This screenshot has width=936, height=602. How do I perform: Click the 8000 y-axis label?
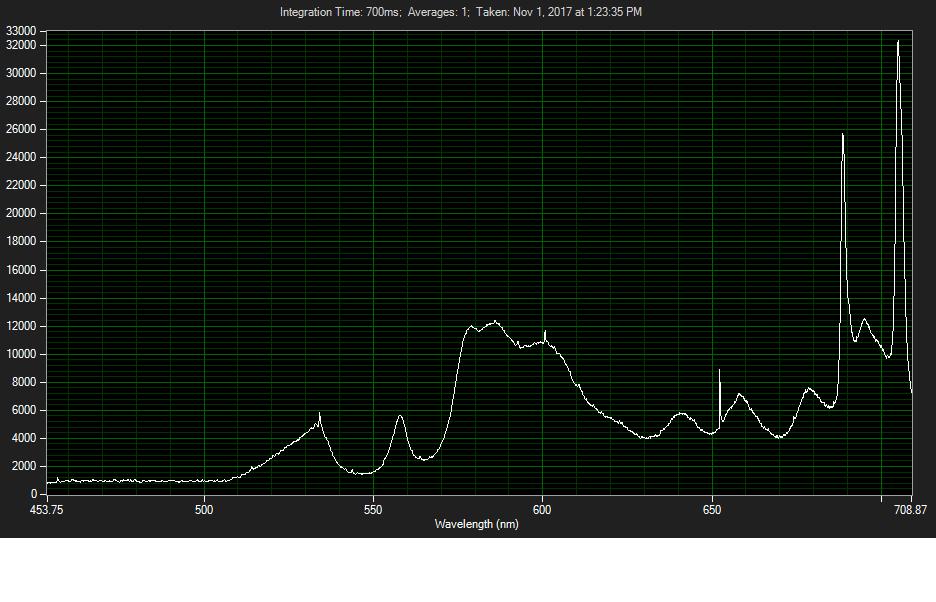click(24, 382)
